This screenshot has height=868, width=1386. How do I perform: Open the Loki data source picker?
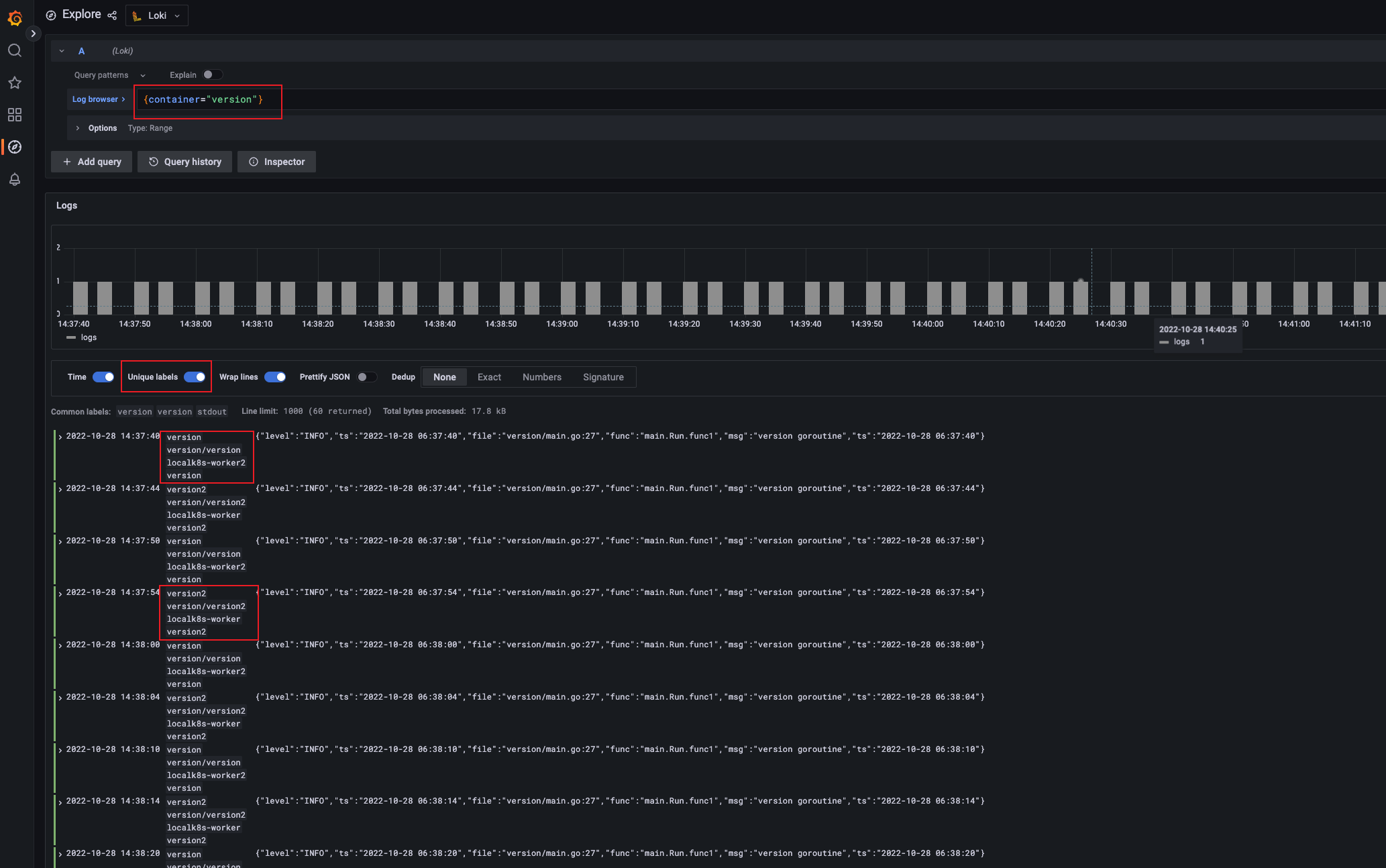[x=157, y=15]
